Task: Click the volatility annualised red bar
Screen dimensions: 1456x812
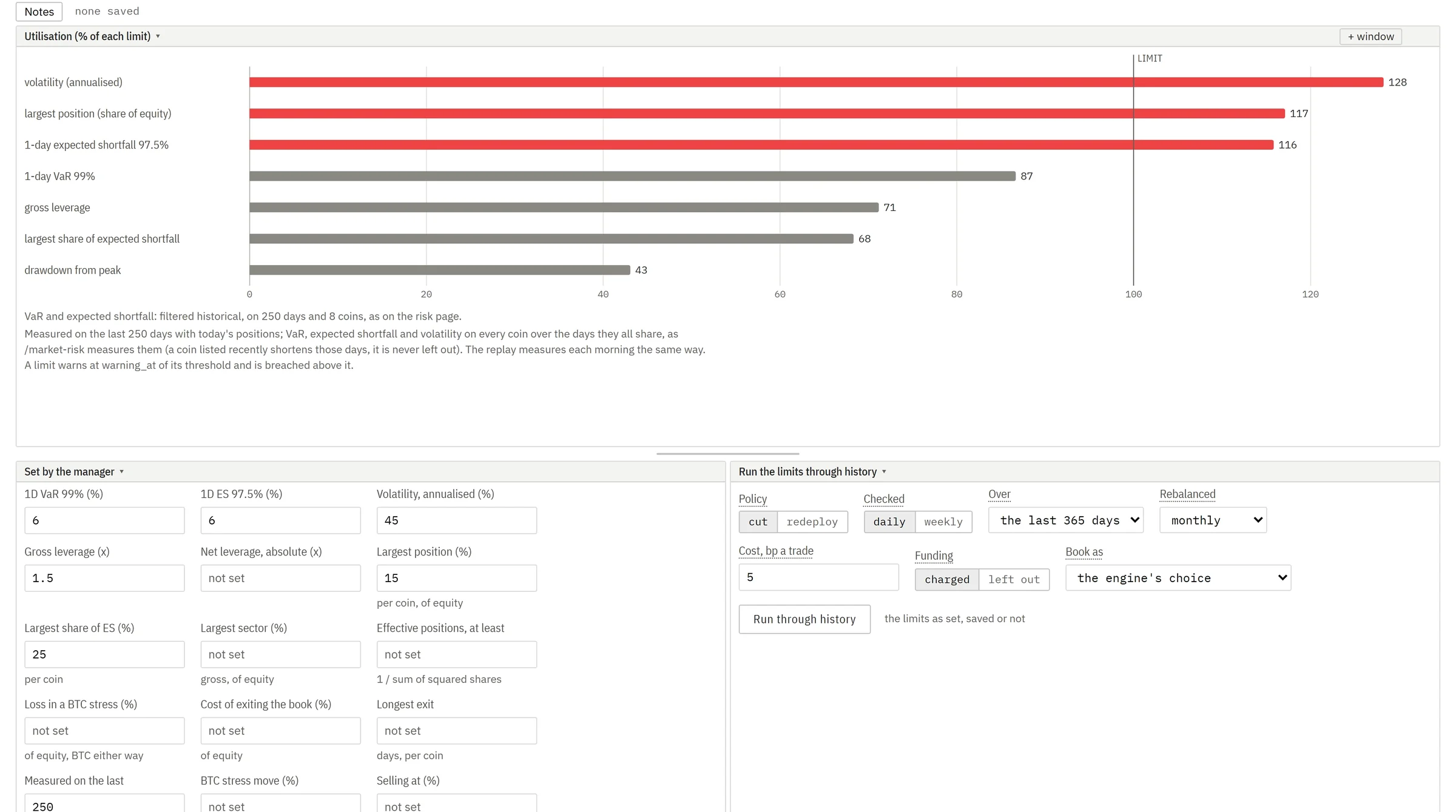Action: click(x=816, y=82)
